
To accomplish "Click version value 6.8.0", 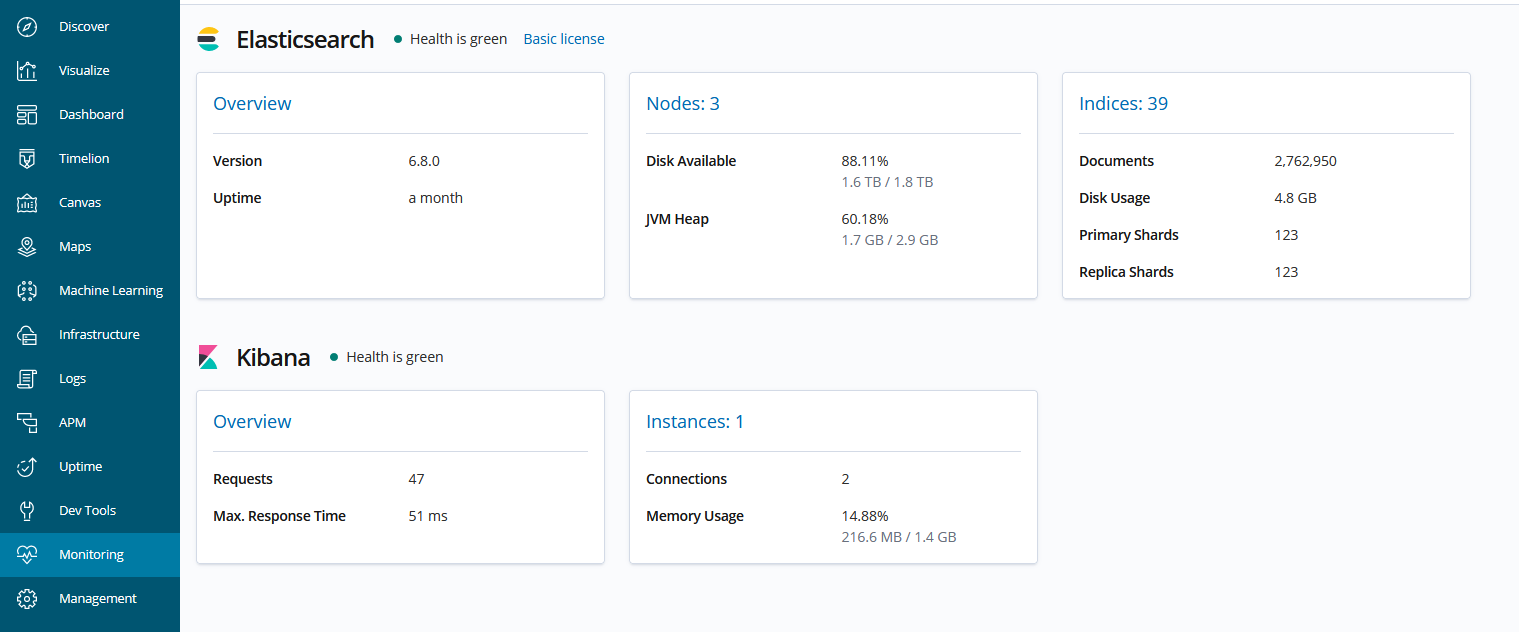I will pyautogui.click(x=424, y=161).
